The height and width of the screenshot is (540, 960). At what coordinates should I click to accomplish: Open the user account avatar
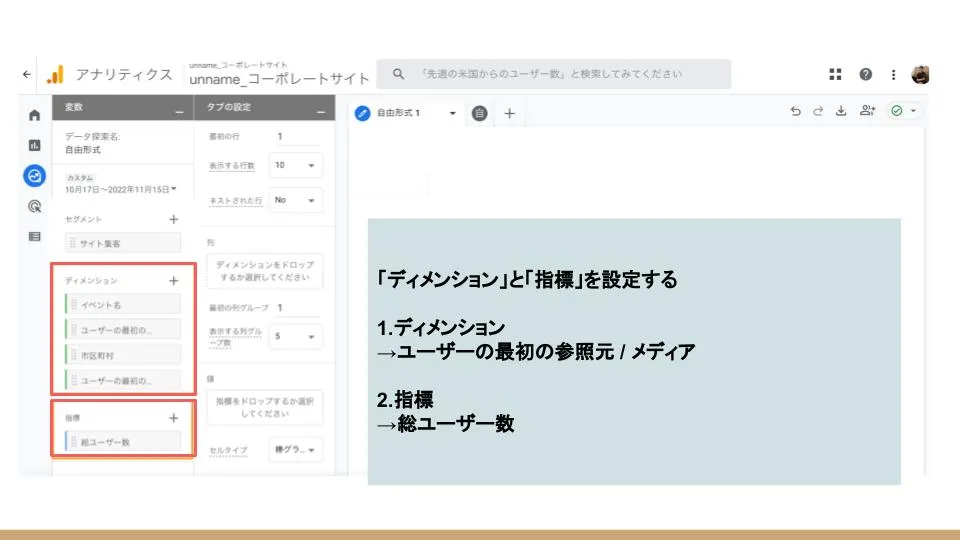click(x=920, y=75)
